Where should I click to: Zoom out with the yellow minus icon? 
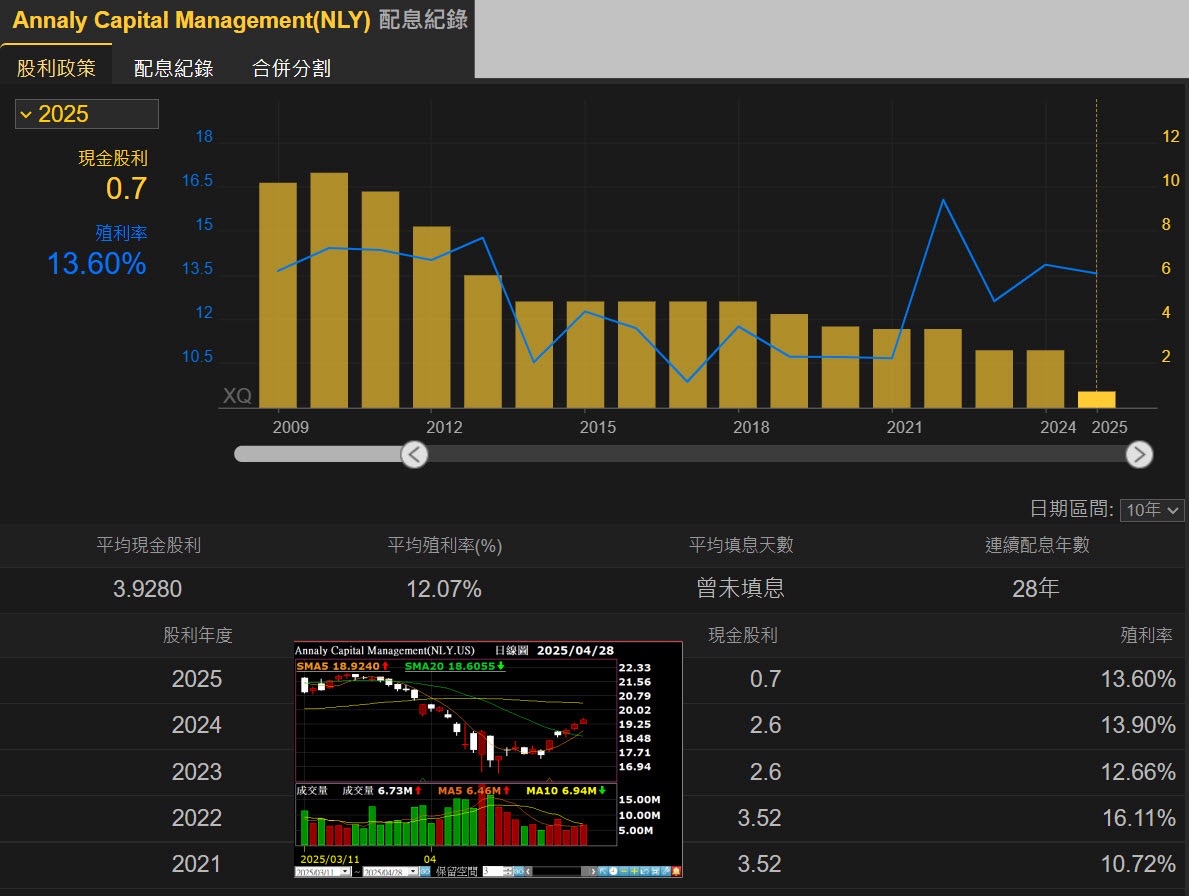[x=623, y=872]
